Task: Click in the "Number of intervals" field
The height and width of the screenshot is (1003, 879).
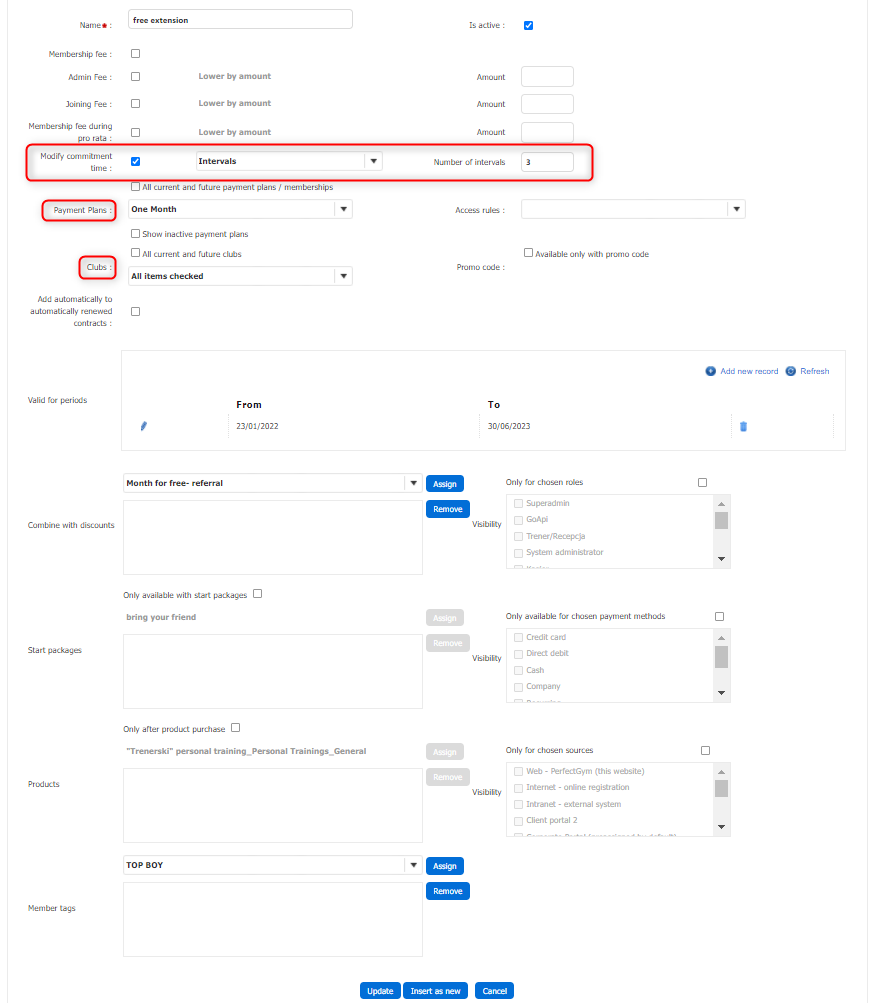Action: click(x=546, y=160)
